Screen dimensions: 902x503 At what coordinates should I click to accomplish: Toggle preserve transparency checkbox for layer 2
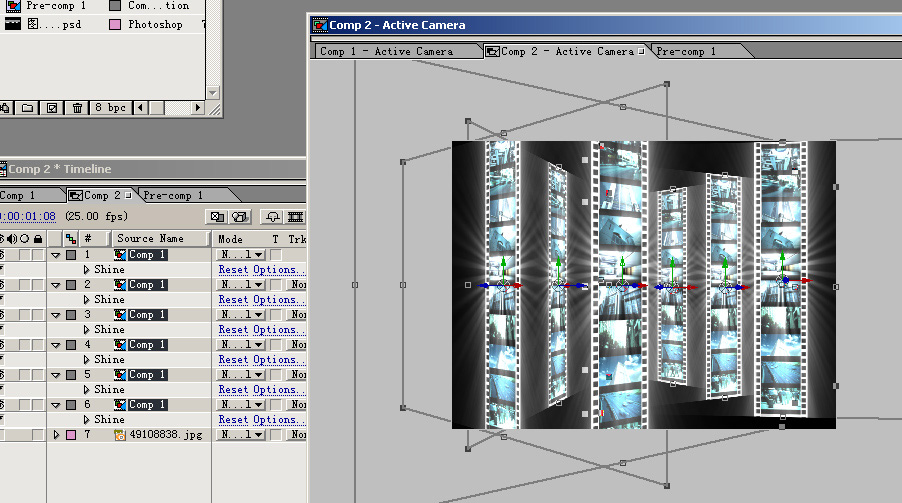pyautogui.click(x=276, y=284)
